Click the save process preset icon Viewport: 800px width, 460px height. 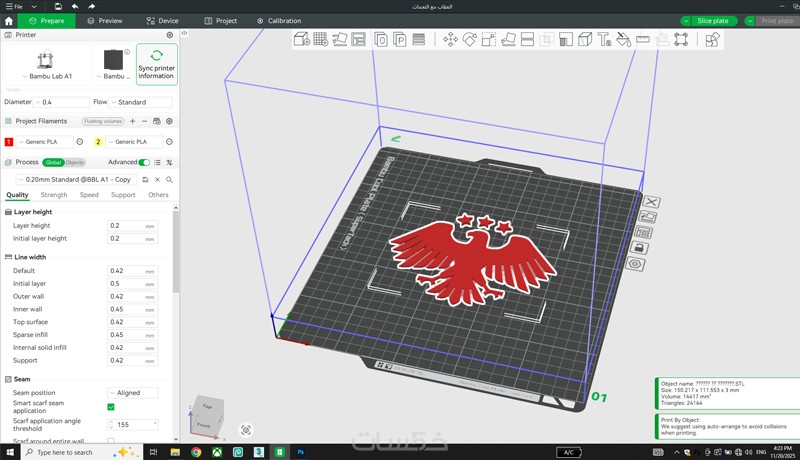[x=145, y=180]
